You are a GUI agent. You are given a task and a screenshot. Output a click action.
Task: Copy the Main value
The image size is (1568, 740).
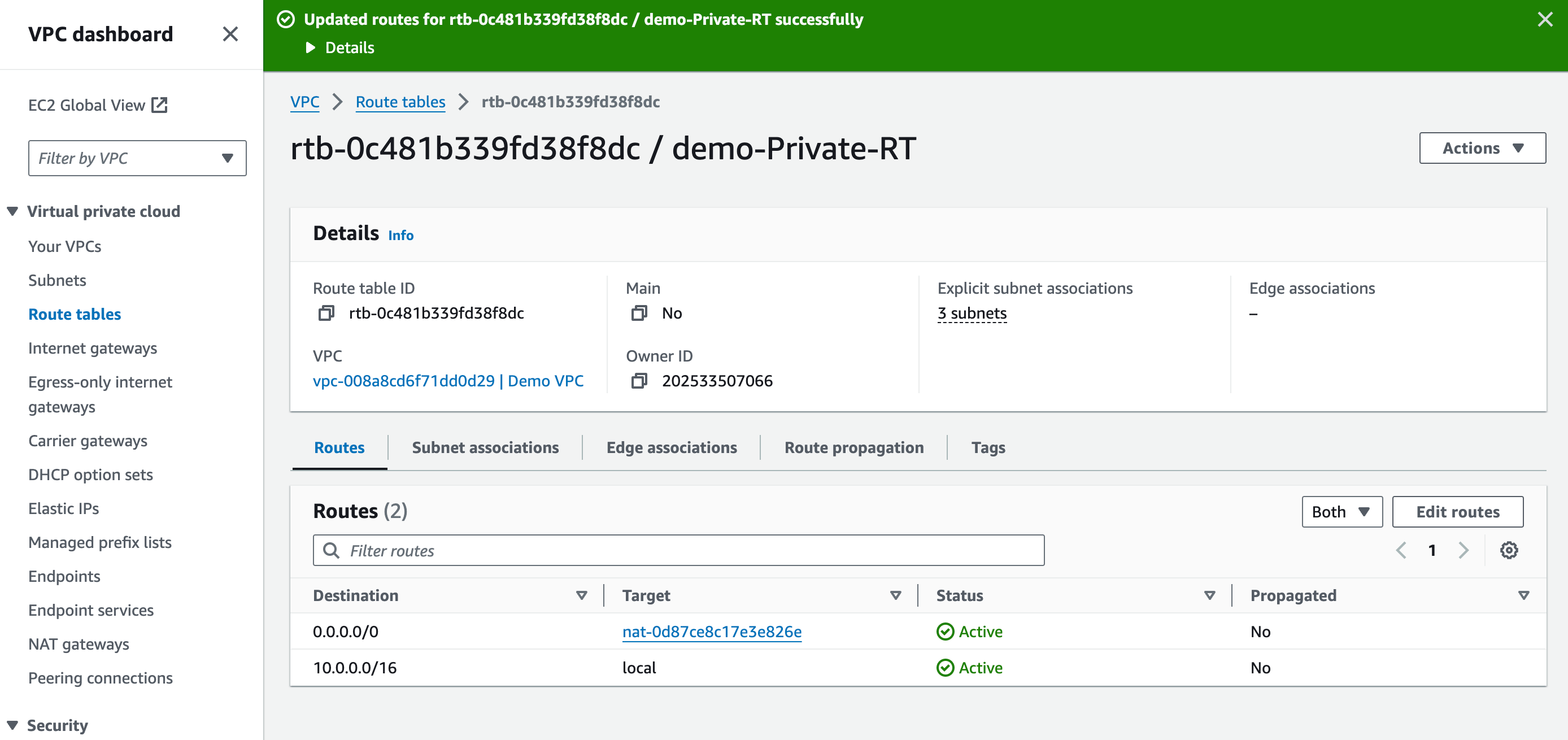(639, 314)
